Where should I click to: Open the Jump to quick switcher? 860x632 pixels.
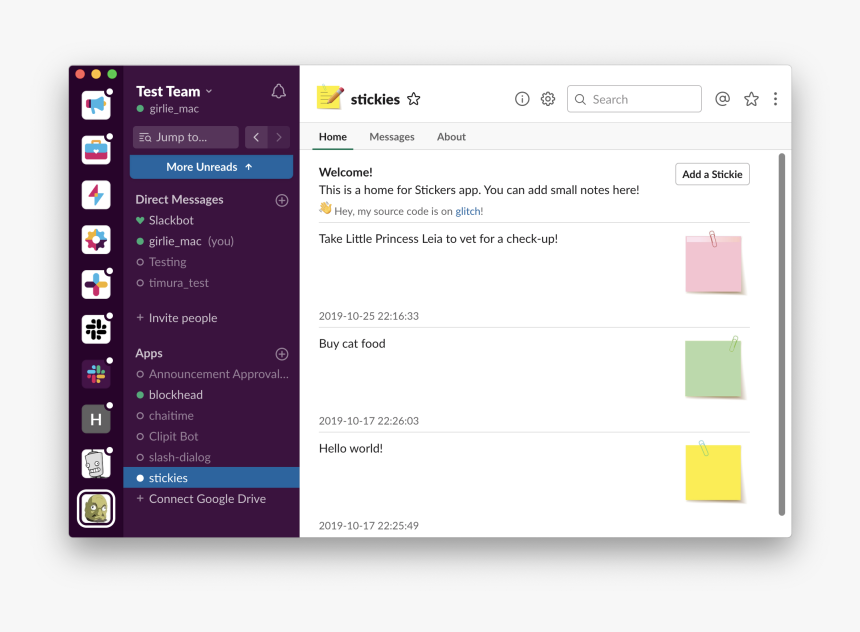(186, 137)
